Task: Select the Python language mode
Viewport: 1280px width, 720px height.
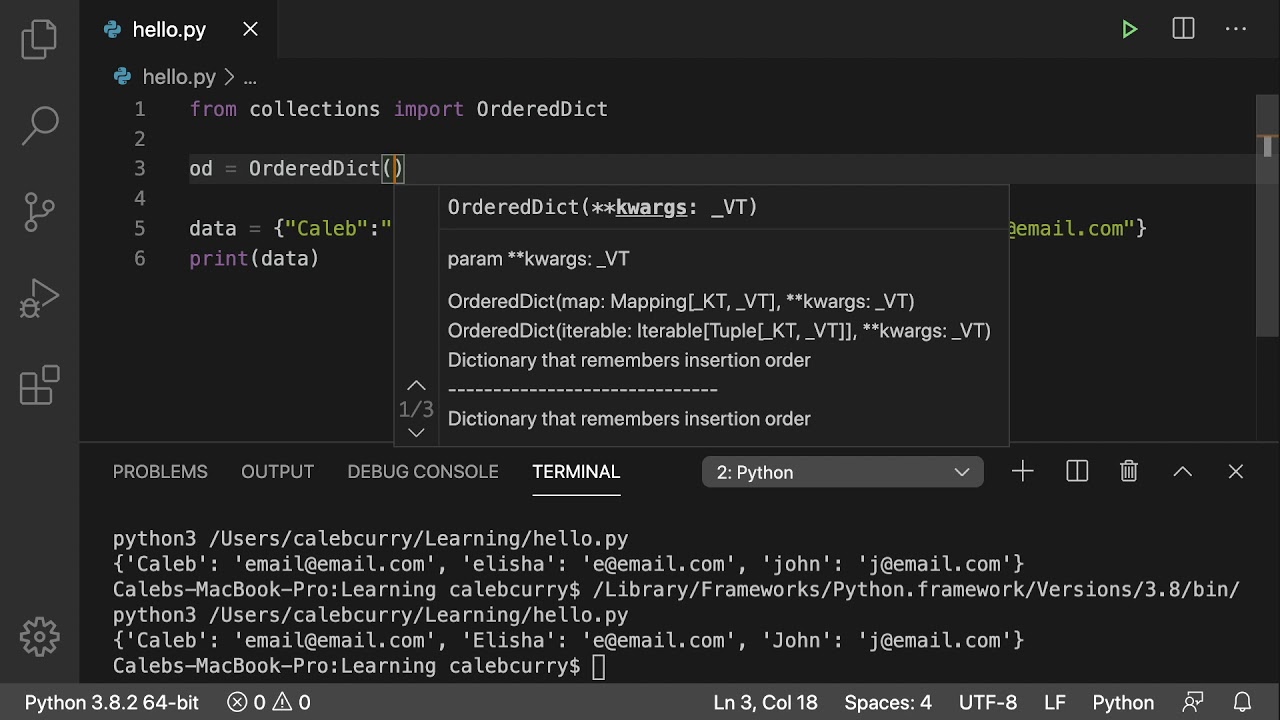Action: point(1123,702)
